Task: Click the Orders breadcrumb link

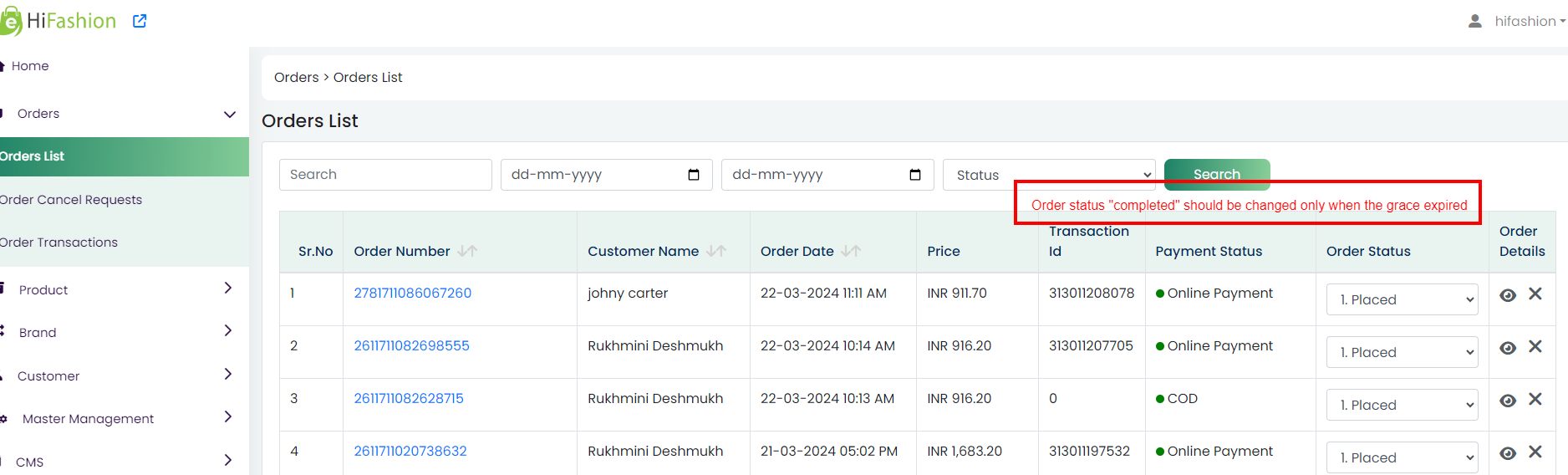Action: coord(297,77)
